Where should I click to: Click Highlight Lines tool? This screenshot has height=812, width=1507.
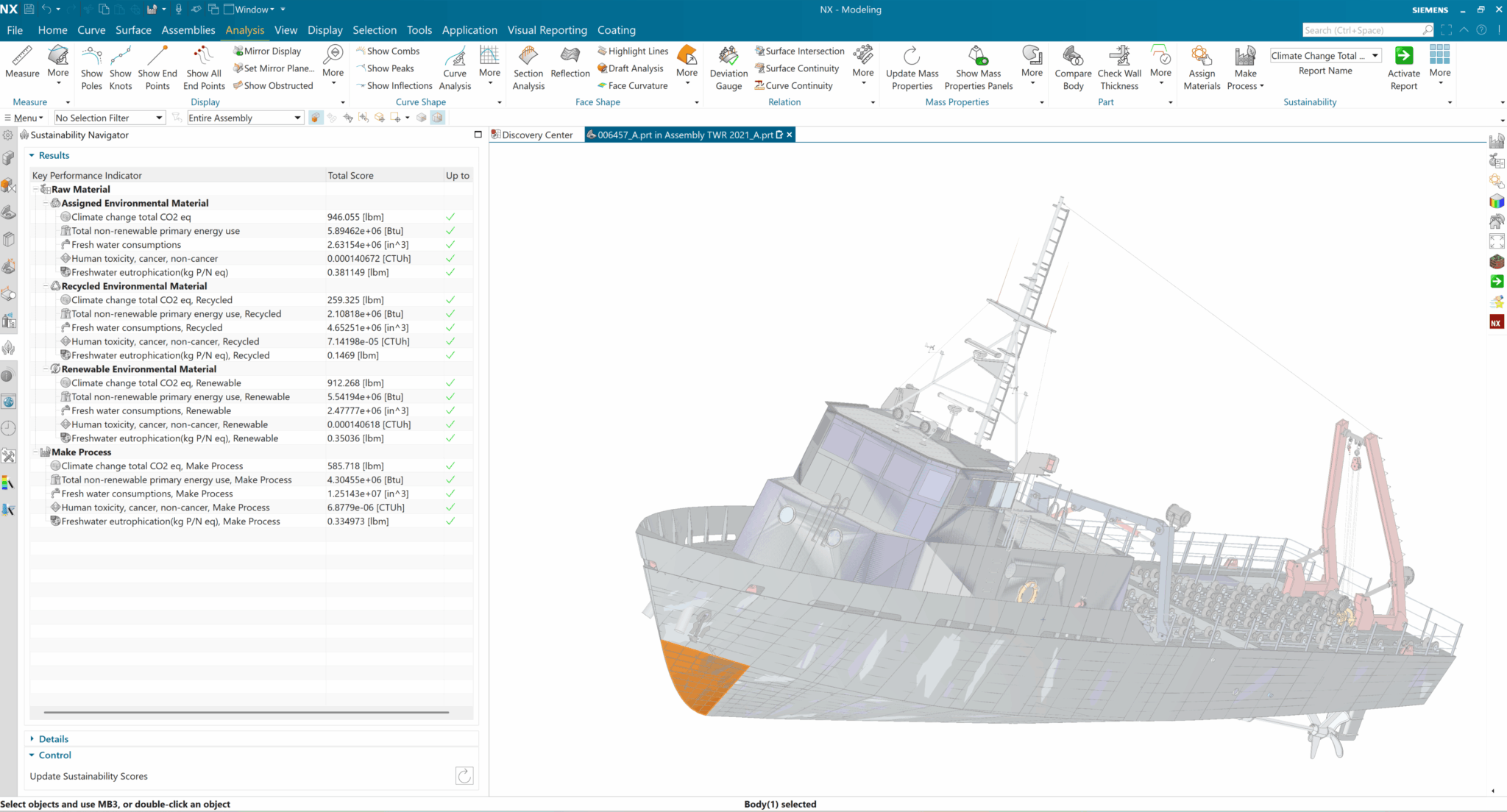tap(633, 51)
